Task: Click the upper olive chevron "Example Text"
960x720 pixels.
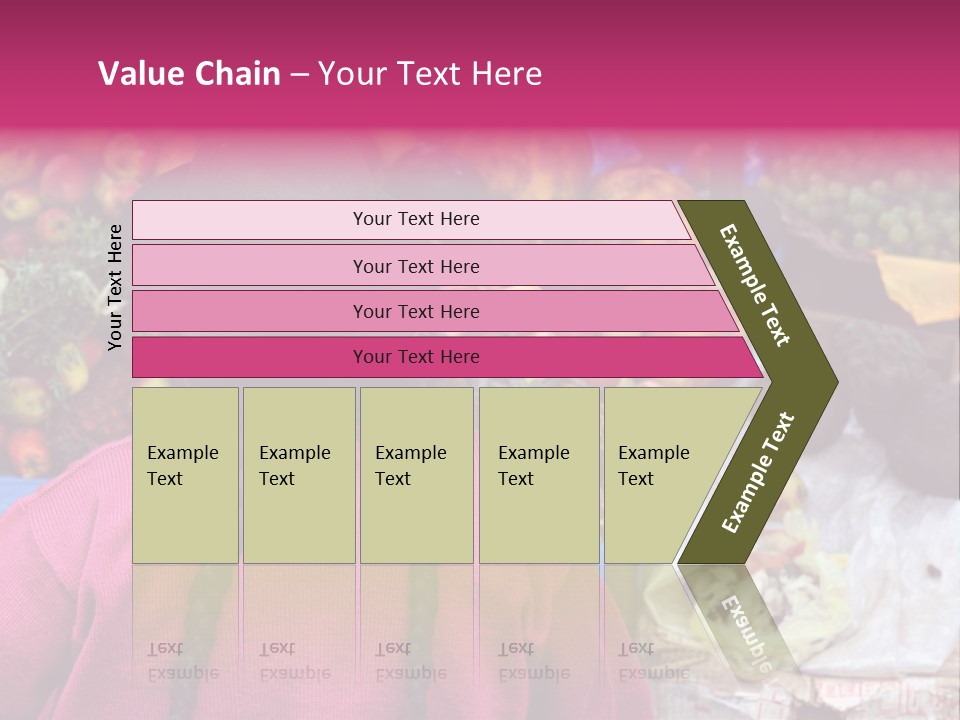Action: click(x=756, y=285)
